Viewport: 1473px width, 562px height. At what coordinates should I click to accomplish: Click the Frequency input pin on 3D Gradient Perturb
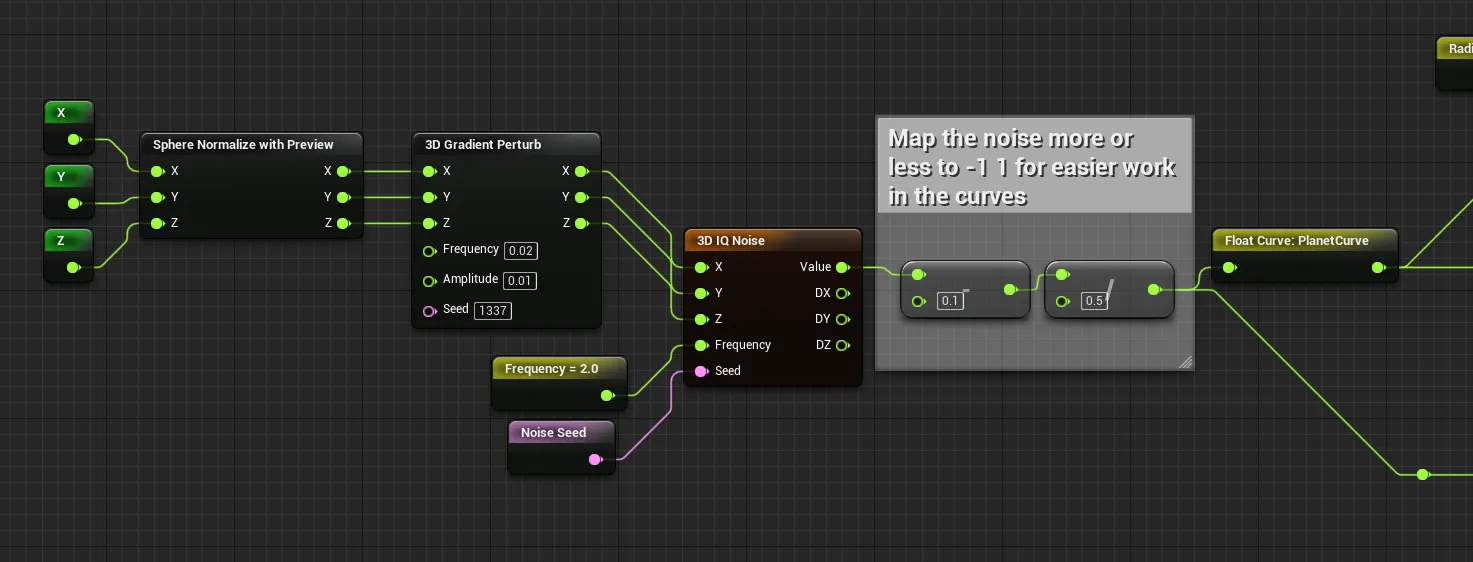[x=430, y=251]
